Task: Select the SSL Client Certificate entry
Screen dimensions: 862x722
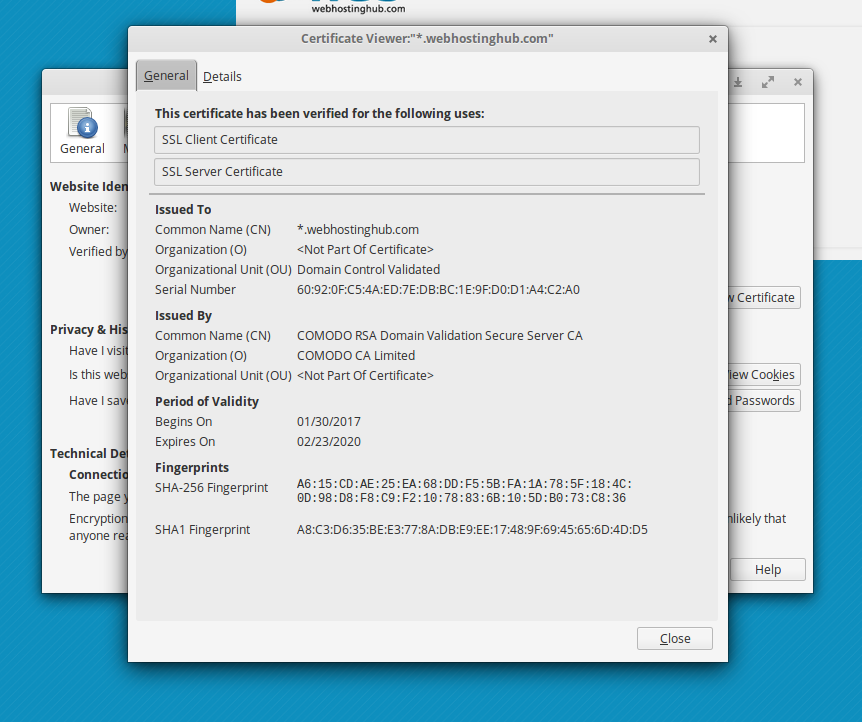Action: (427, 140)
